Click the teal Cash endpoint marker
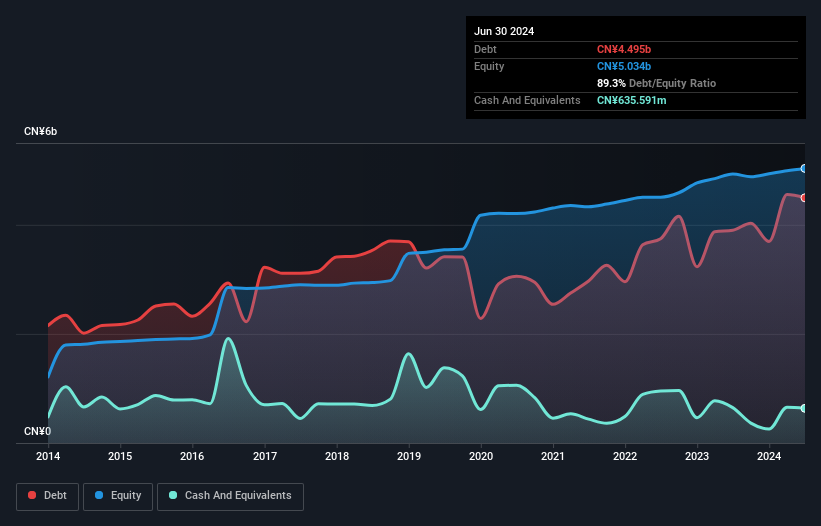Viewport: 821px width, 526px height. (x=804, y=408)
